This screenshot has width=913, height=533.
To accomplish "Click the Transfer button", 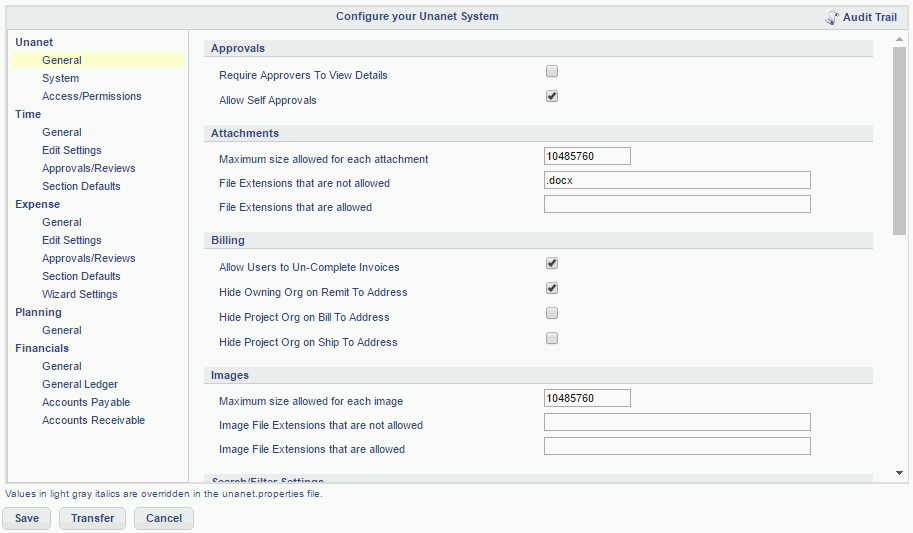I will (x=93, y=518).
